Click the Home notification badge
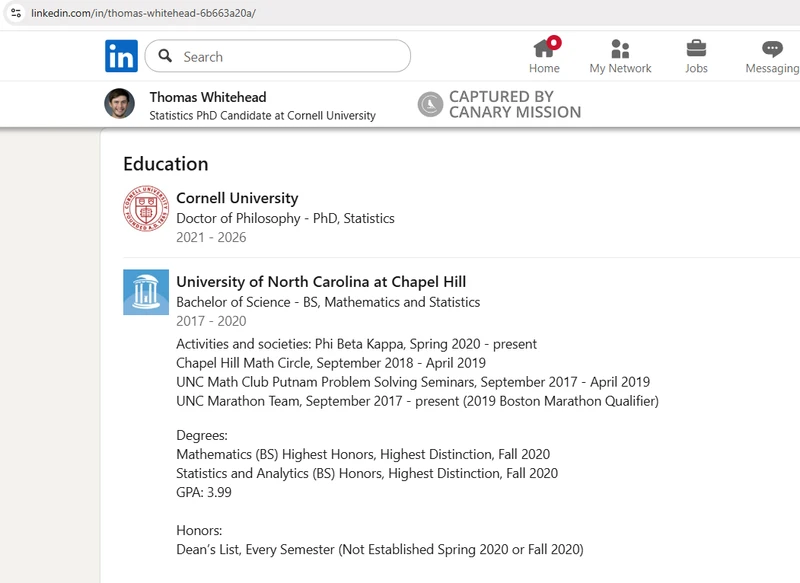Image resolution: width=800 pixels, height=583 pixels. tap(554, 43)
